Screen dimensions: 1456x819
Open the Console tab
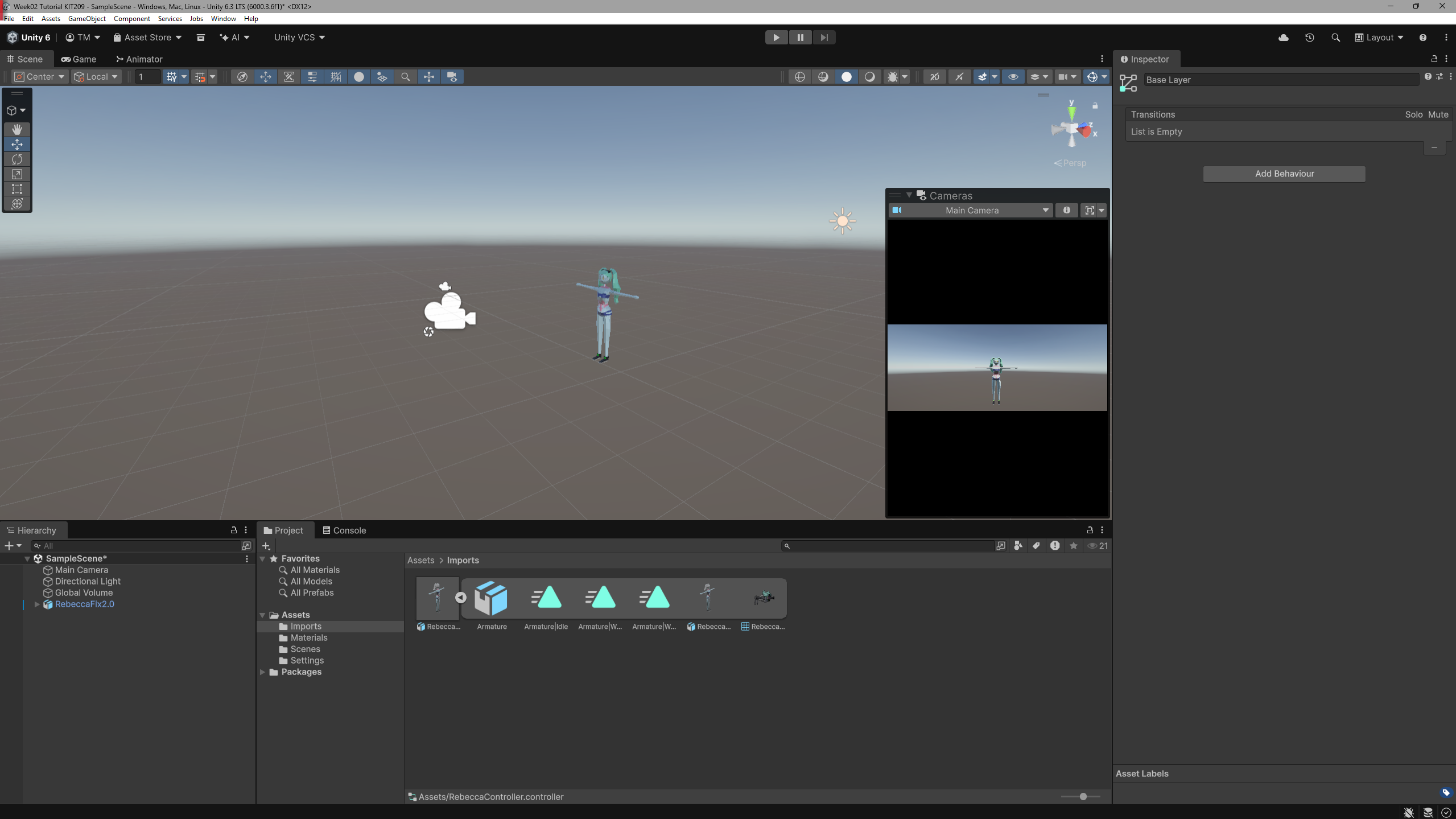344,530
